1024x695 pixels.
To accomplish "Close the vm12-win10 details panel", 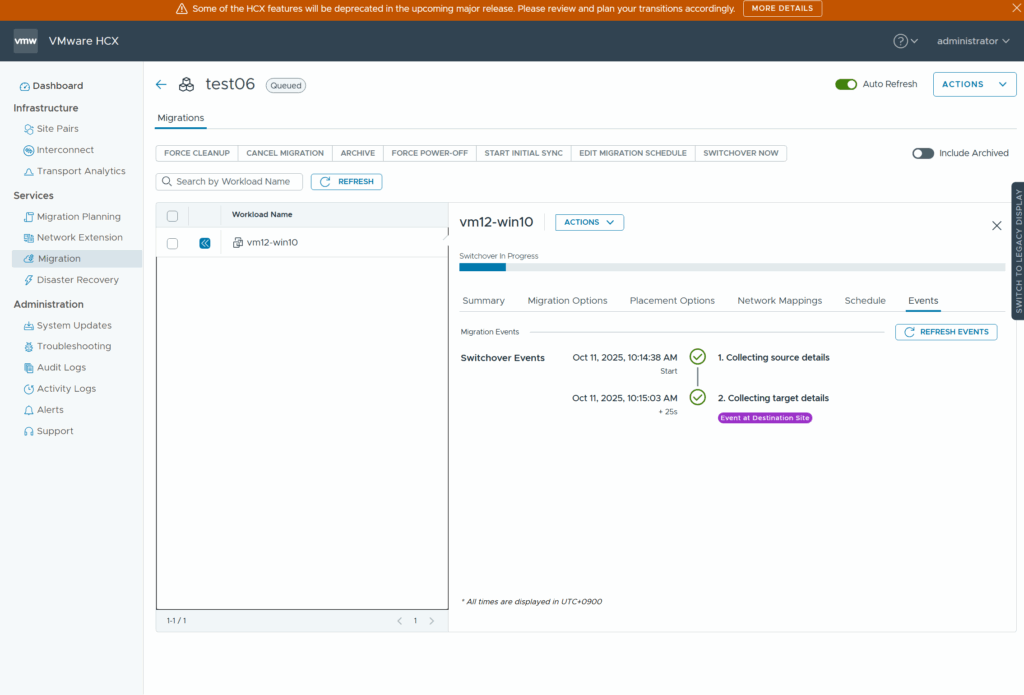I will (996, 226).
